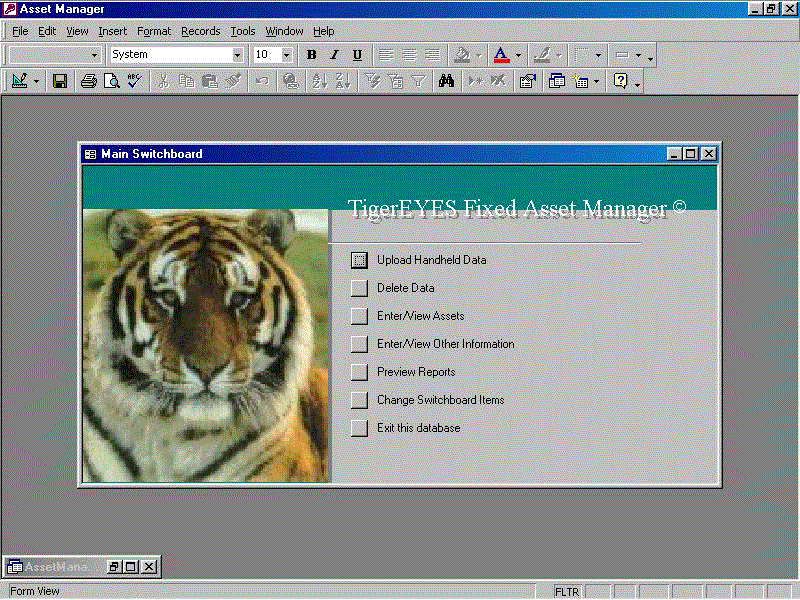Click Filter By Selection icon
The width and height of the screenshot is (800, 600).
point(372,81)
